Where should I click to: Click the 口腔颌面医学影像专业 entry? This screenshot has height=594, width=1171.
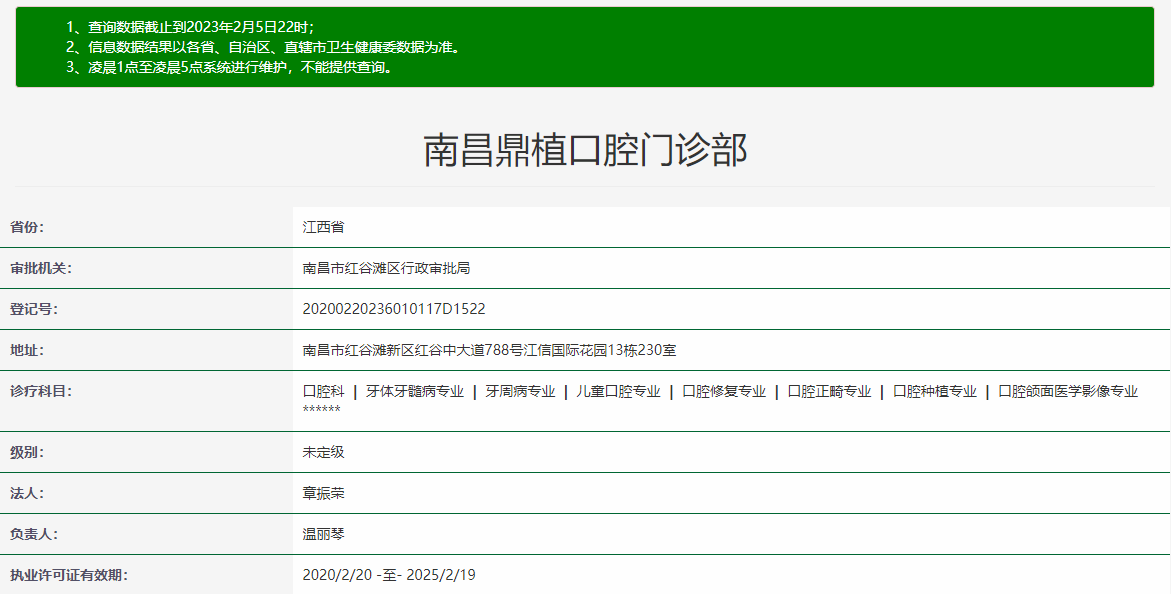pyautogui.click(x=1068, y=392)
